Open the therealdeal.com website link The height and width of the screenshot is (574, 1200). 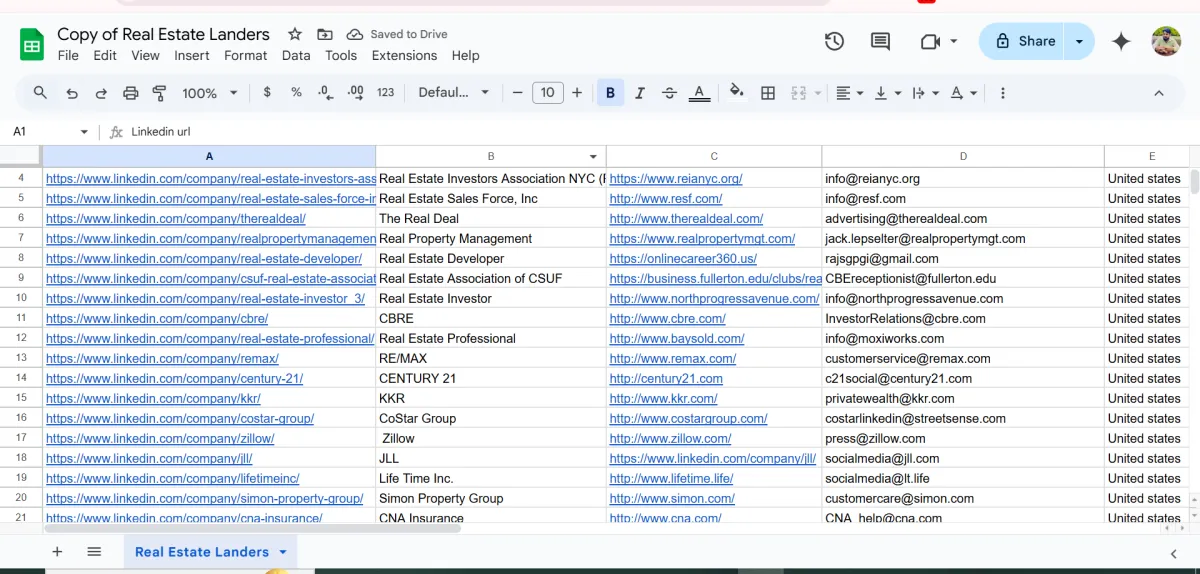click(x=686, y=218)
